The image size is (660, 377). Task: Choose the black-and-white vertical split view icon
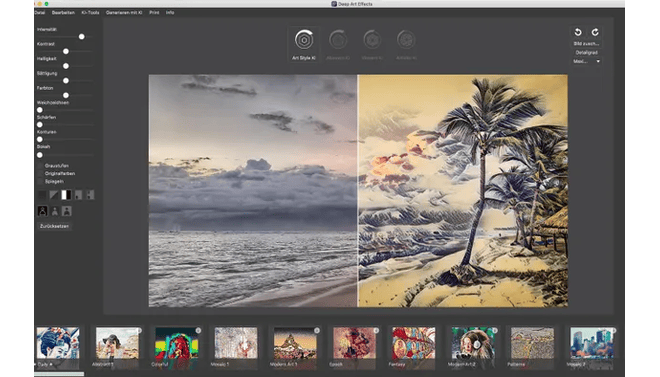(x=66, y=195)
